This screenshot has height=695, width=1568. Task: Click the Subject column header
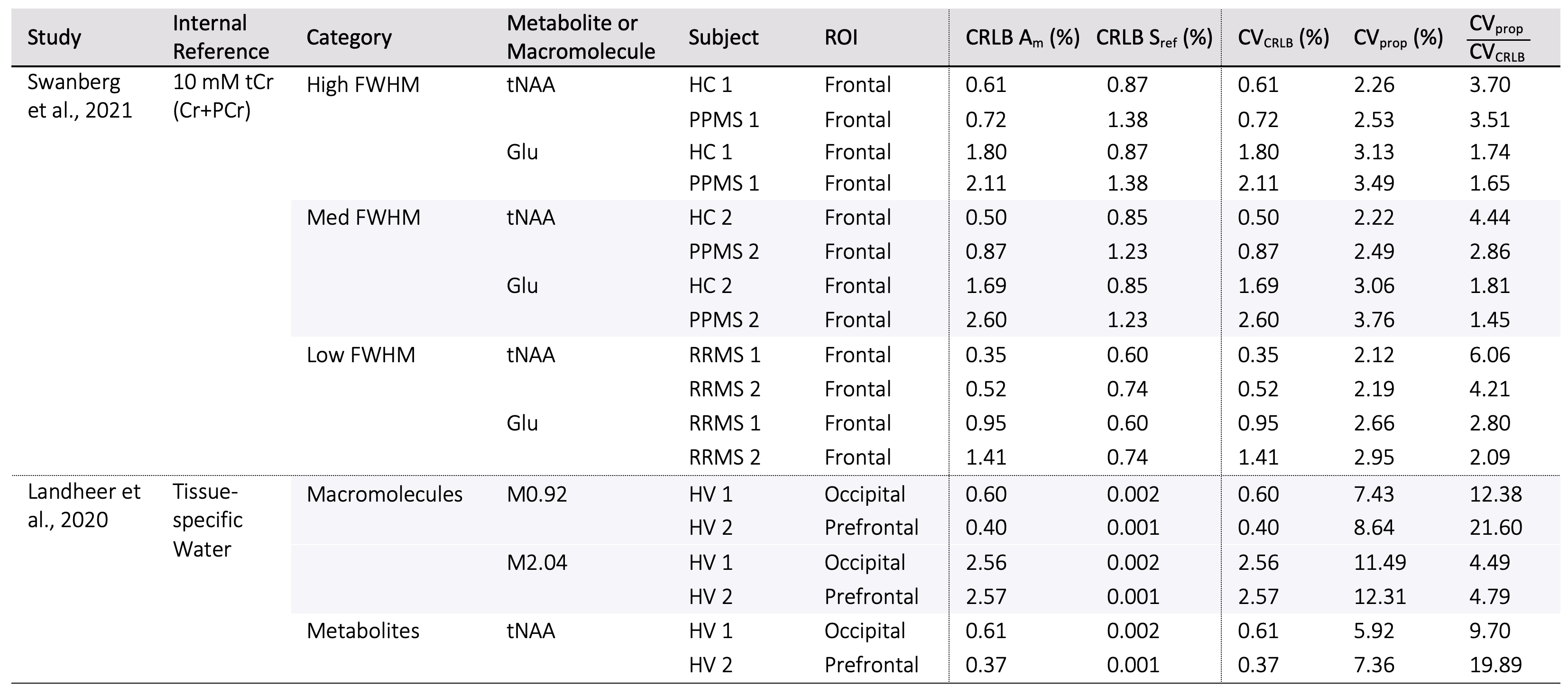coord(723,38)
